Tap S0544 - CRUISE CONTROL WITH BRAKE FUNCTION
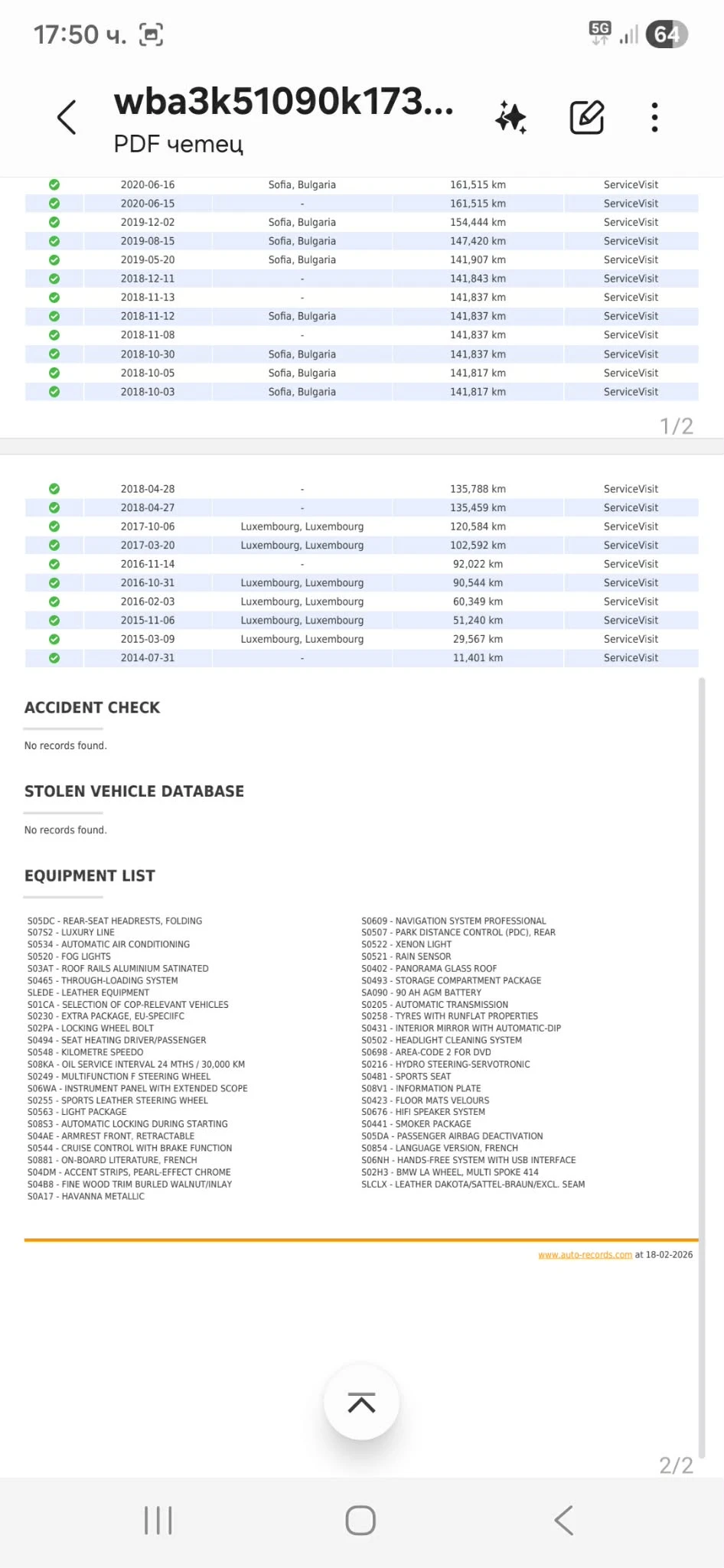This screenshot has width=724, height=1568. pos(129,1148)
